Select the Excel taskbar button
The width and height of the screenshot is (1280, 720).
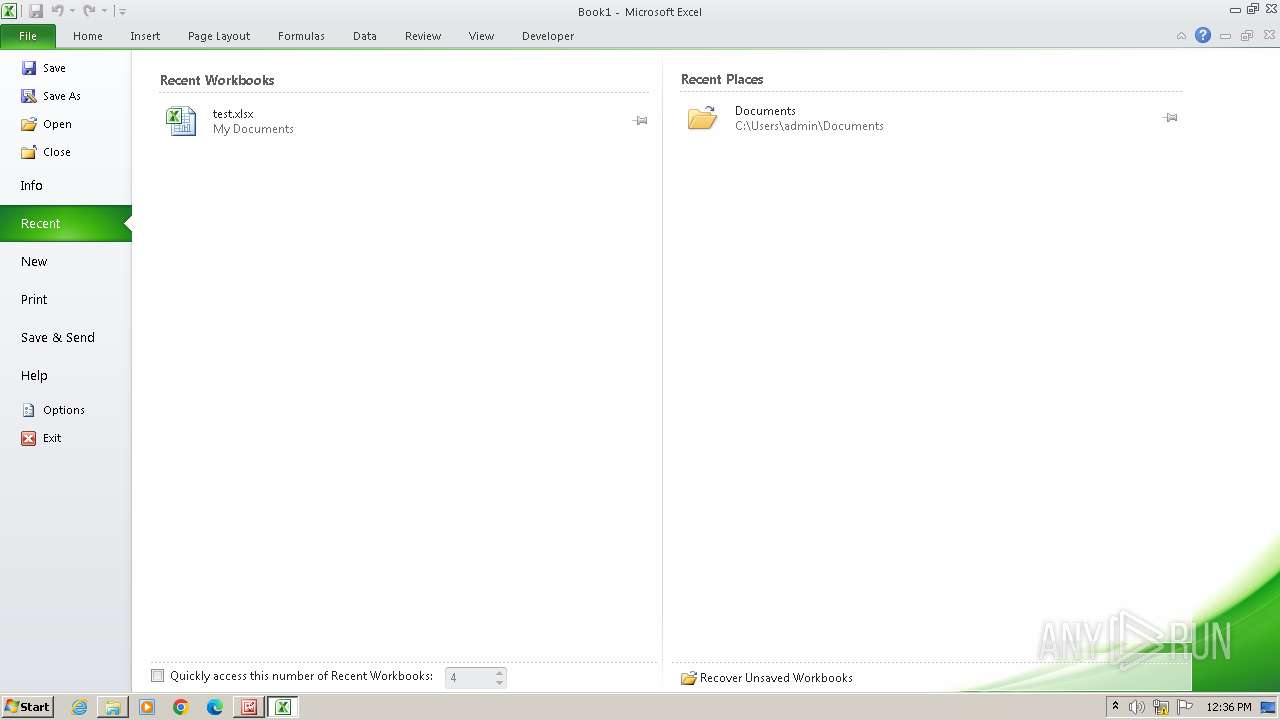(x=283, y=707)
